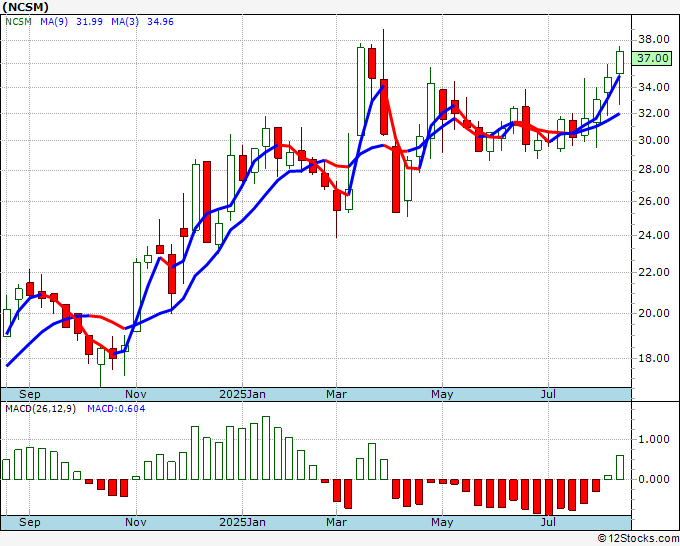The image size is (680, 546).
Task: Click the 34.96 MA(3) value
Action: 160,21
